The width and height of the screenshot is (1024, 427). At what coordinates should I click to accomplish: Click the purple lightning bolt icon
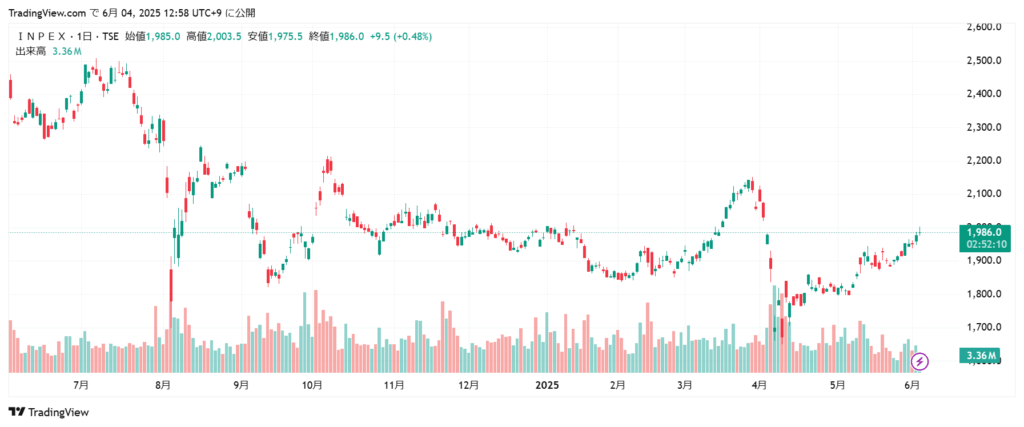click(x=920, y=360)
